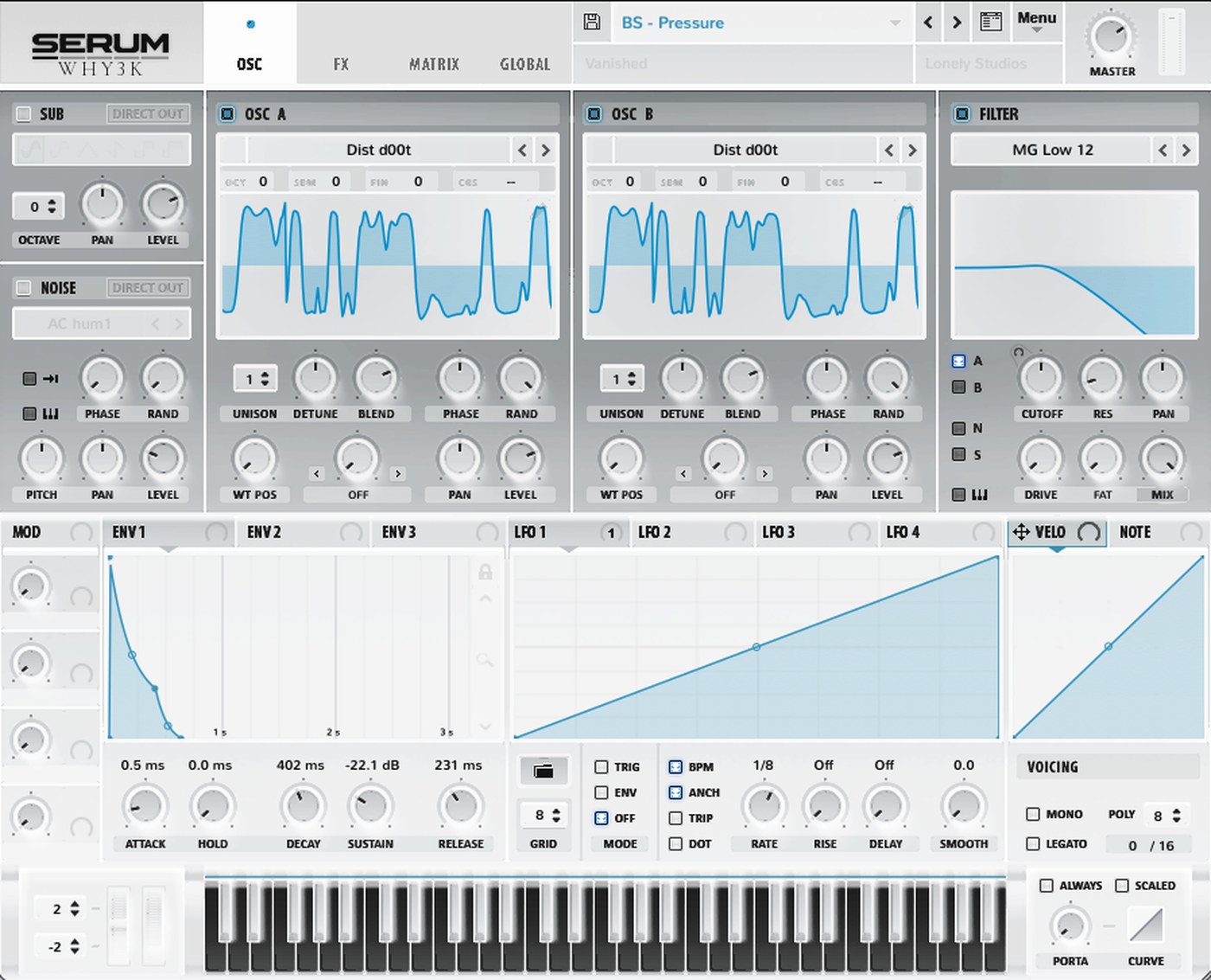Open the preset browser icon next to Menu

[x=990, y=22]
